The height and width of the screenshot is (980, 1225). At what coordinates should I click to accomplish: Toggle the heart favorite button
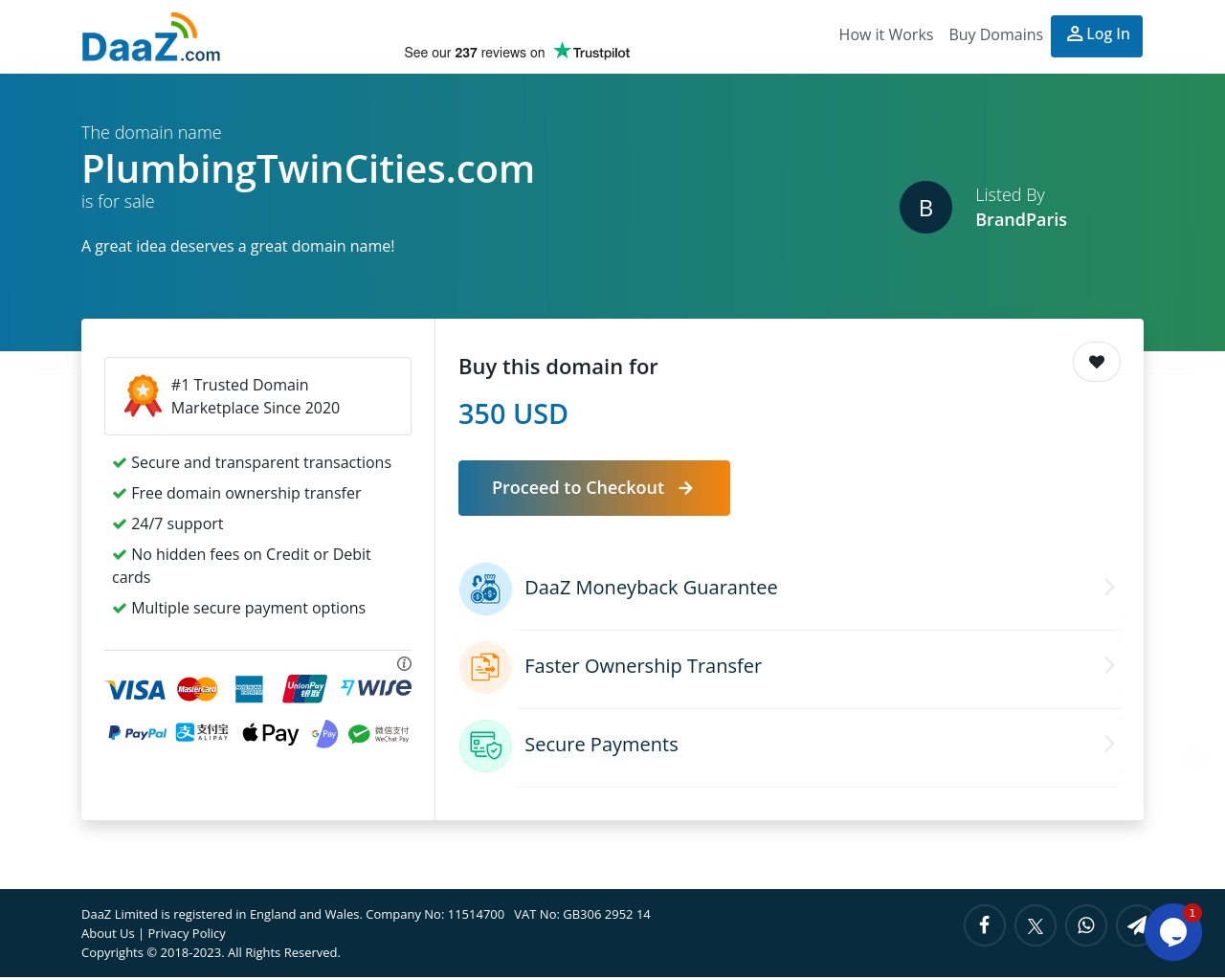click(x=1097, y=362)
